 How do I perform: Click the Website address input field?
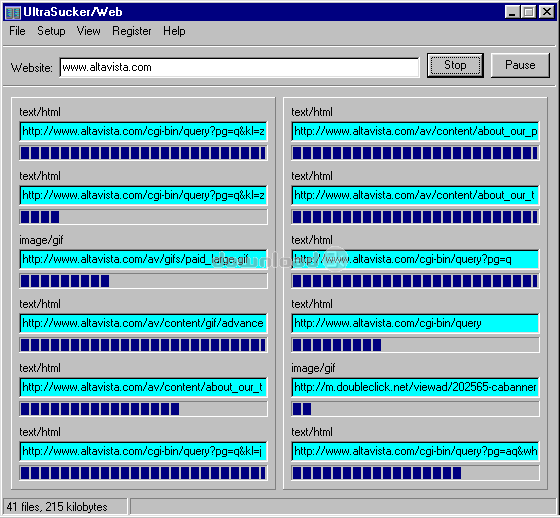tap(239, 67)
